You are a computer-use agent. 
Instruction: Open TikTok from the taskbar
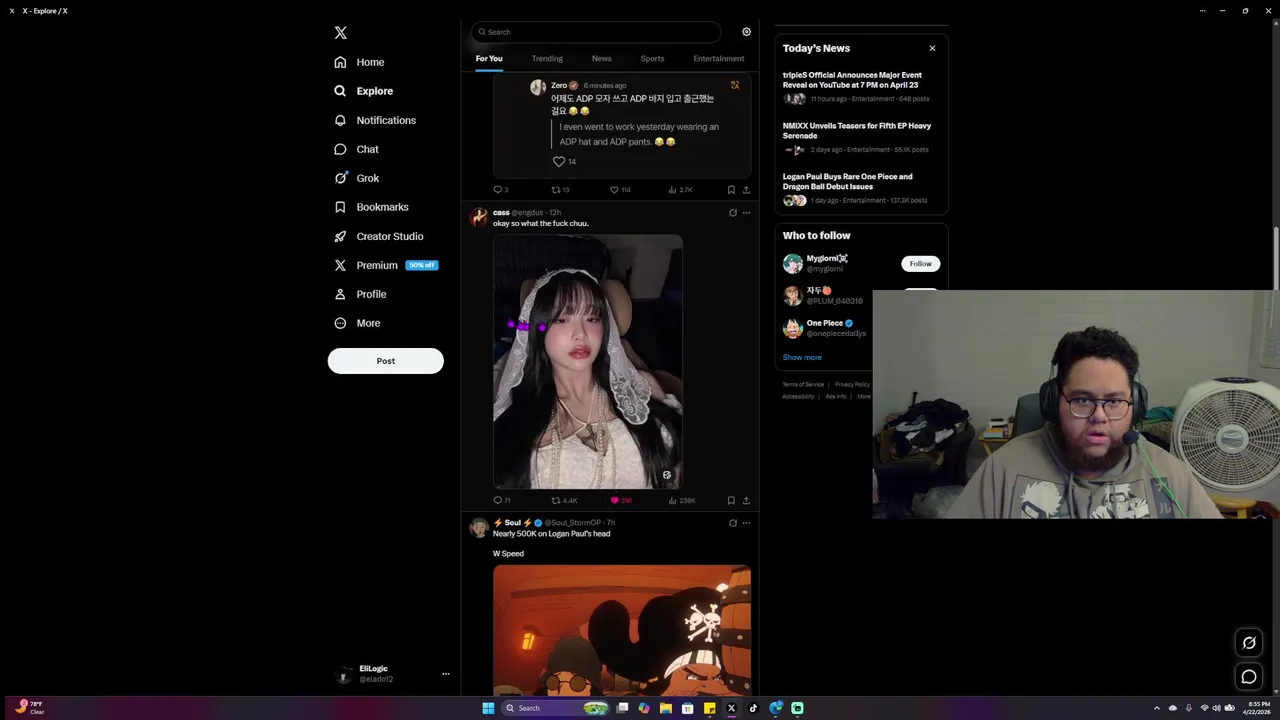coord(753,708)
